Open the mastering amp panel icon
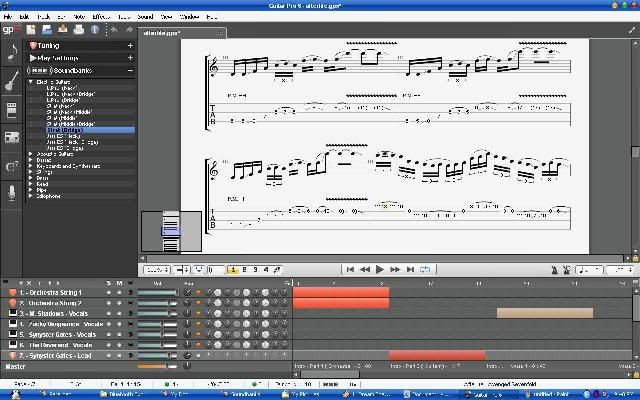This screenshot has width=640, height=400. (x=11, y=138)
